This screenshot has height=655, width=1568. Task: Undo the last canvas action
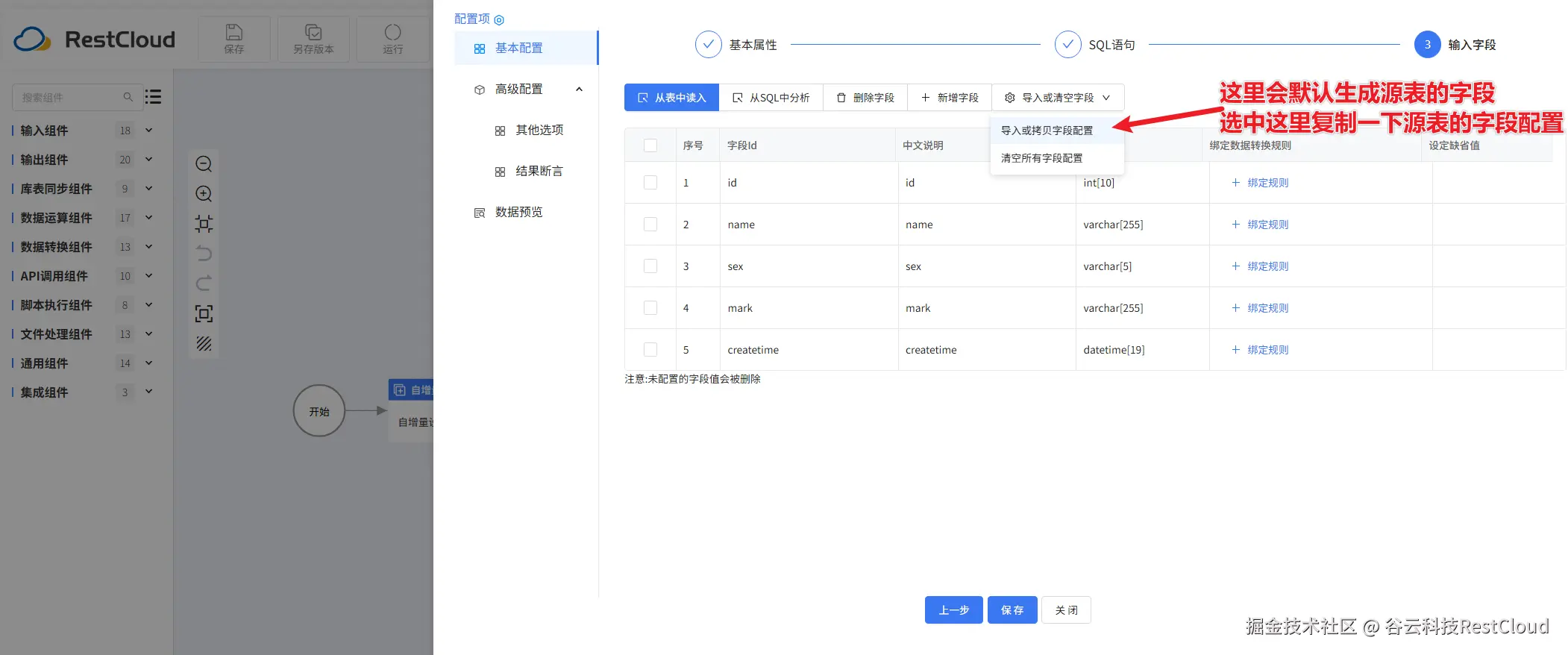pyautogui.click(x=204, y=254)
